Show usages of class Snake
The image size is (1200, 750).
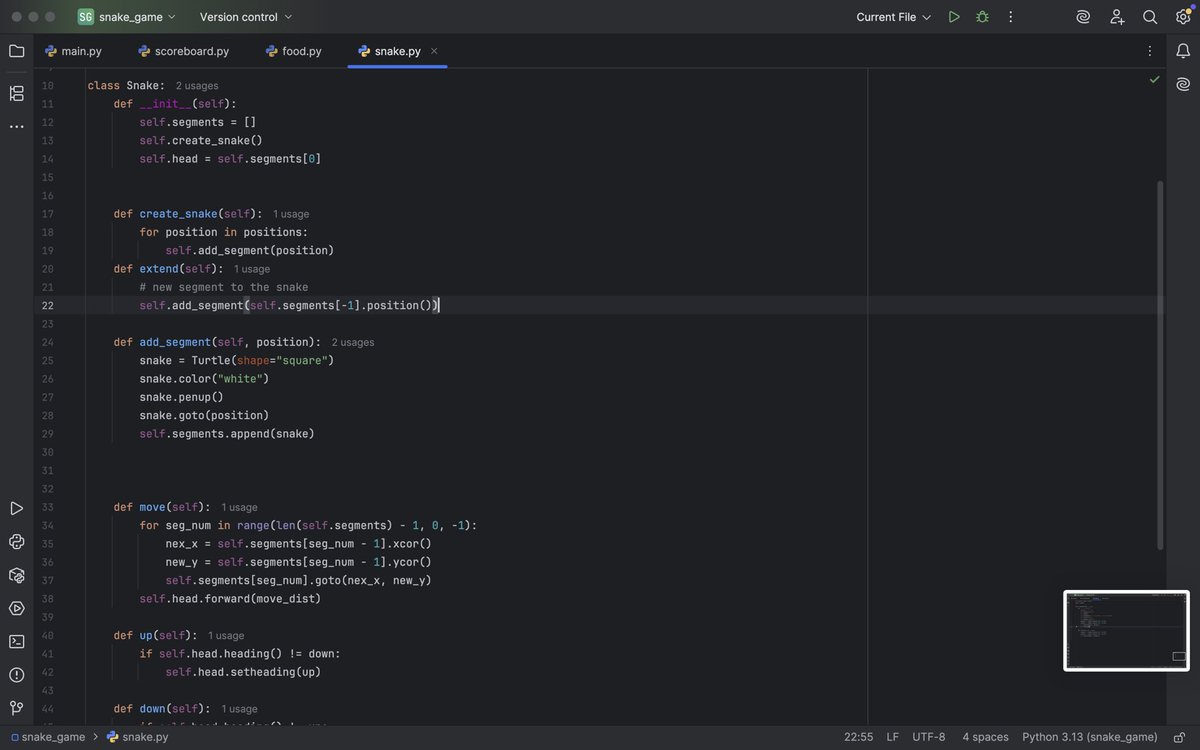[197, 86]
